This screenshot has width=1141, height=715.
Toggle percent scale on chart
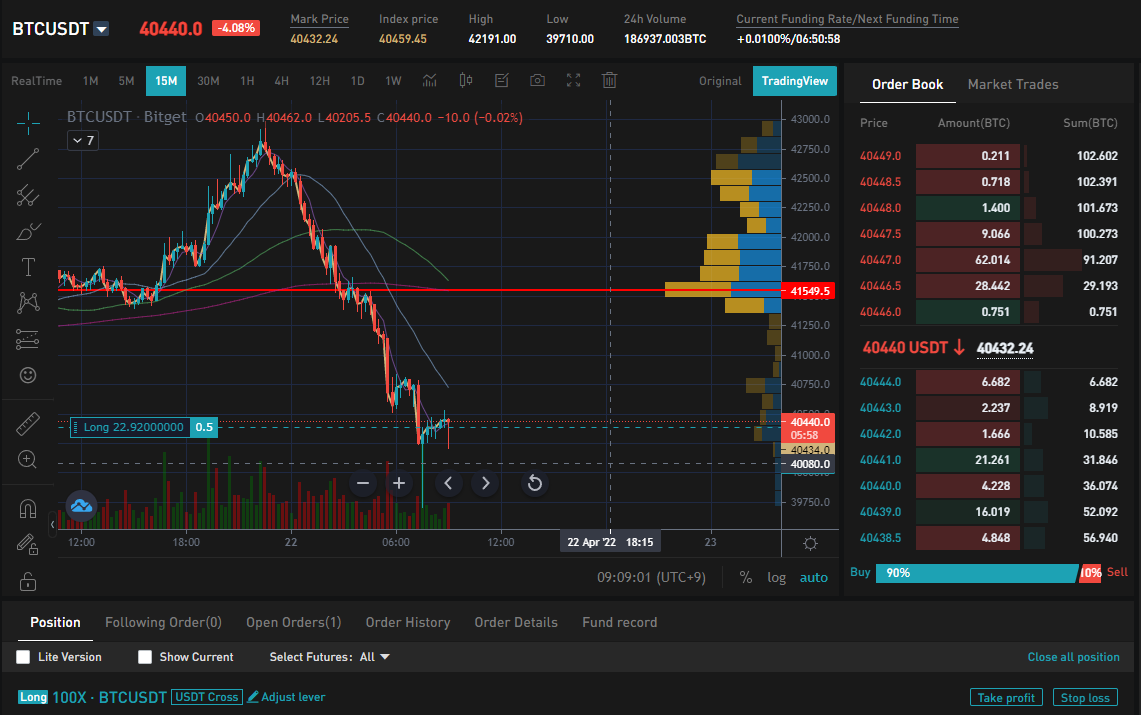click(746, 578)
